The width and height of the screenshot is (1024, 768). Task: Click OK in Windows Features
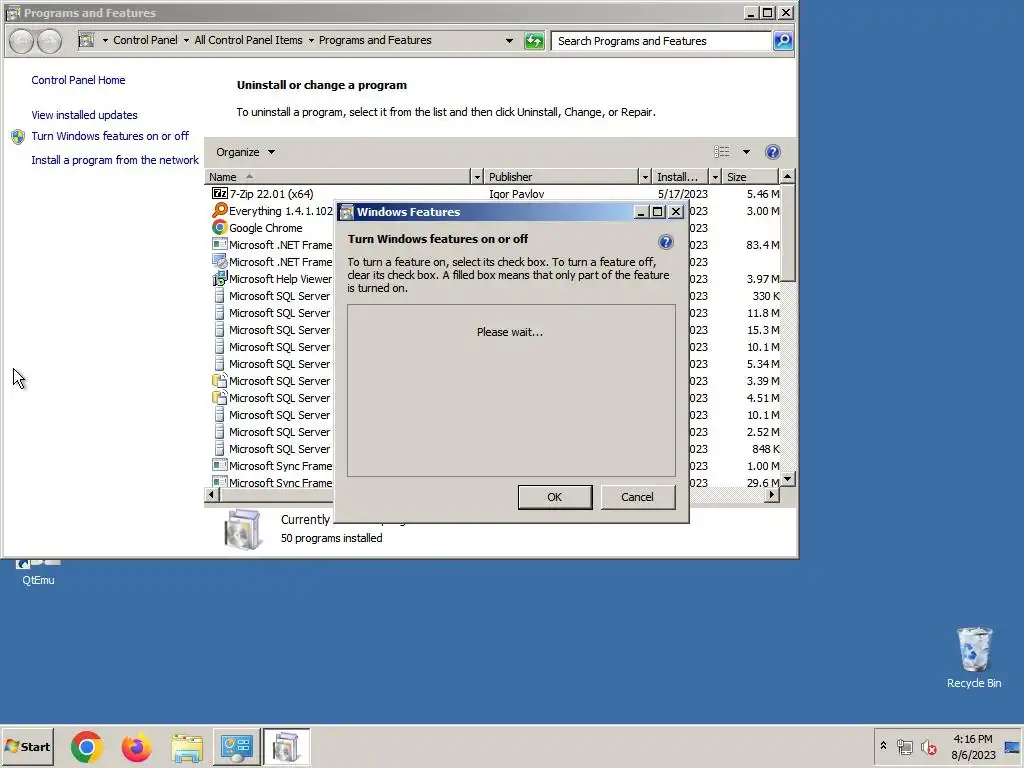tap(554, 497)
